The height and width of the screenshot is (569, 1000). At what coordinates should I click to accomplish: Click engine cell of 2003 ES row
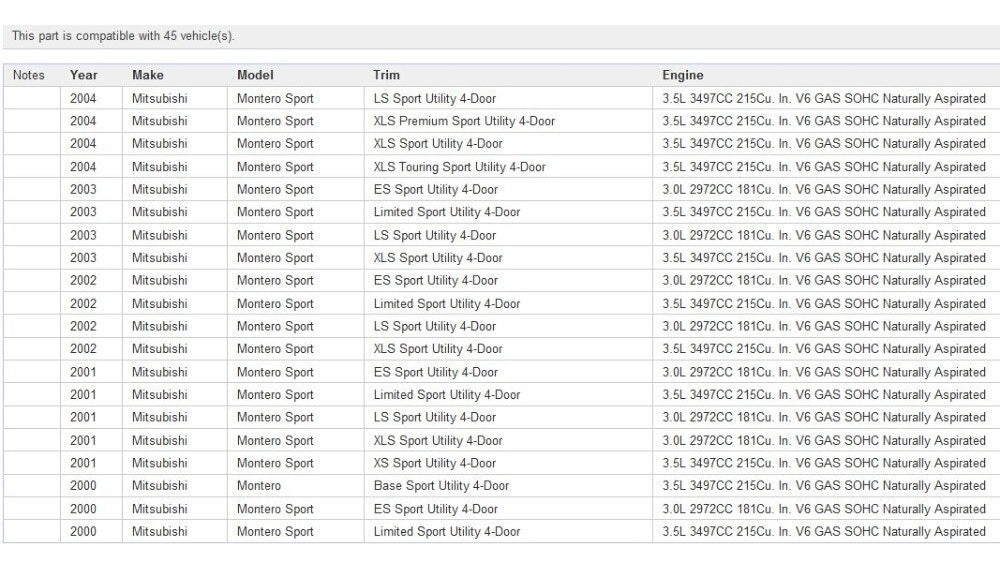pyautogui.click(x=823, y=189)
